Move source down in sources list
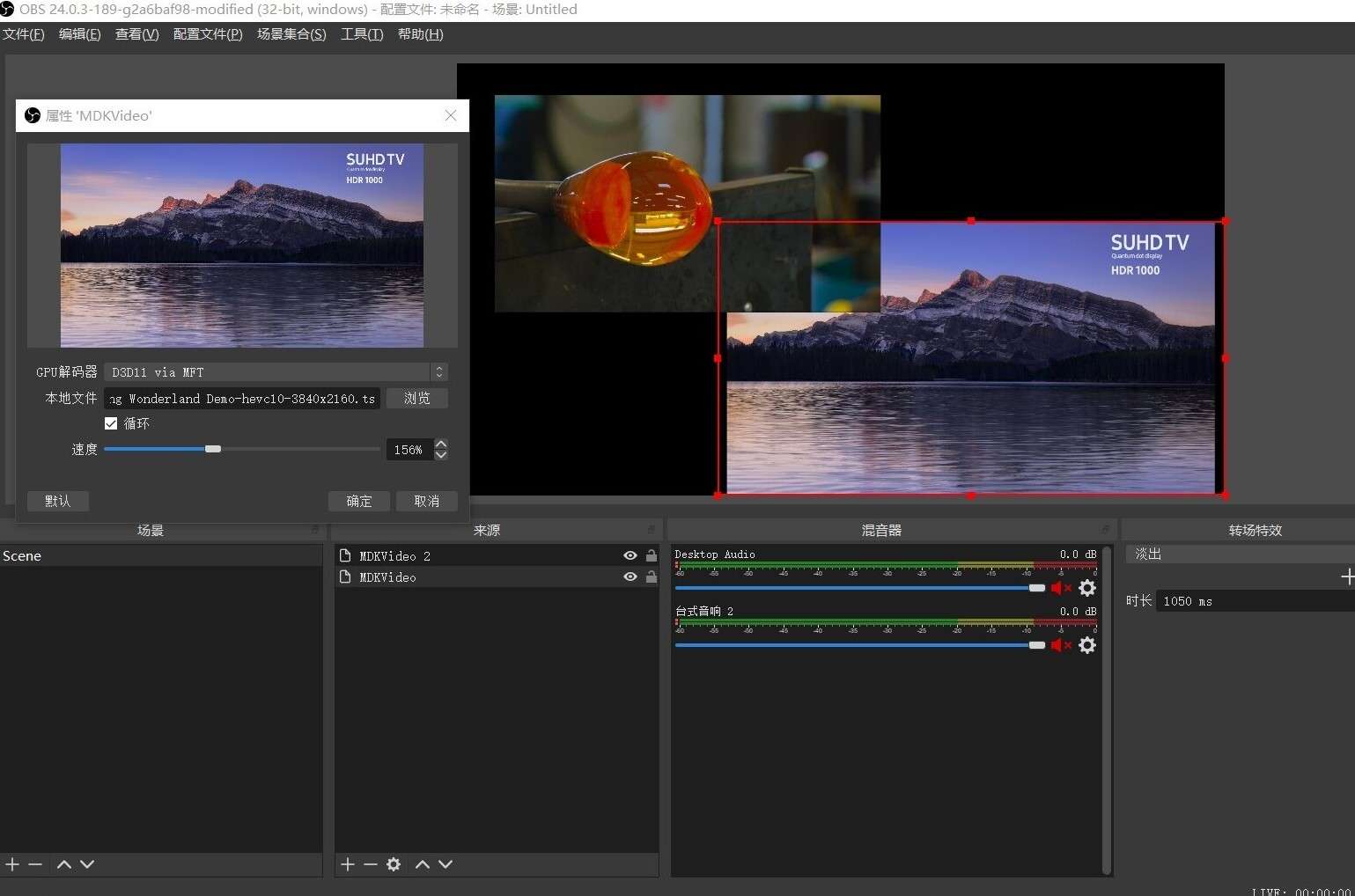This screenshot has height=896, width=1355. [x=446, y=864]
